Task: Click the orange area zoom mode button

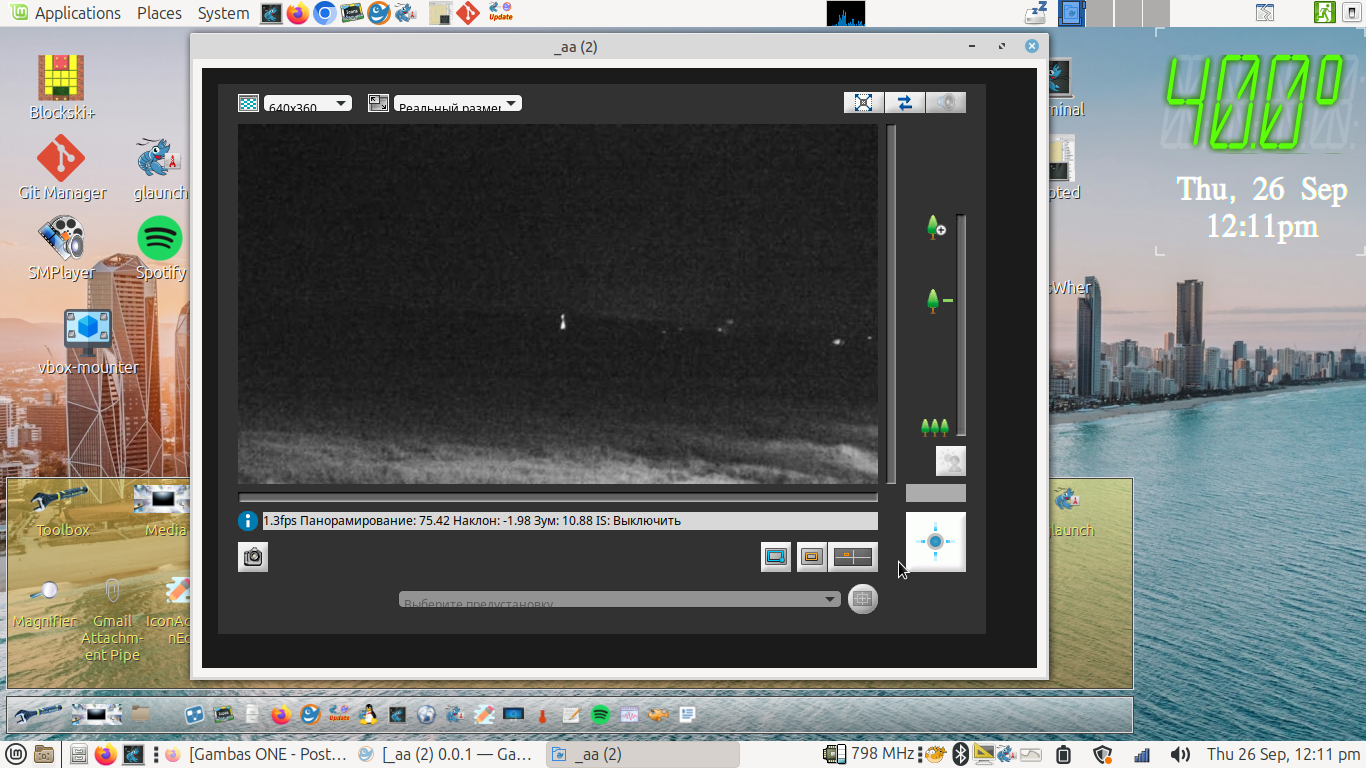Action: [x=812, y=557]
